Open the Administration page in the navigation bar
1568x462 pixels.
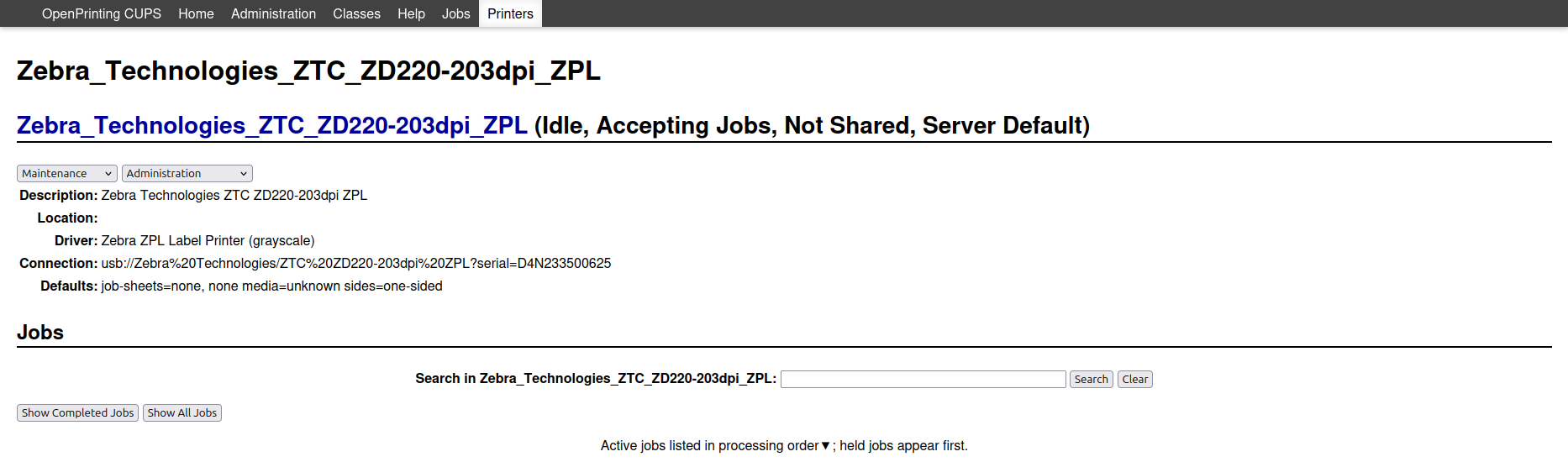pyautogui.click(x=273, y=13)
